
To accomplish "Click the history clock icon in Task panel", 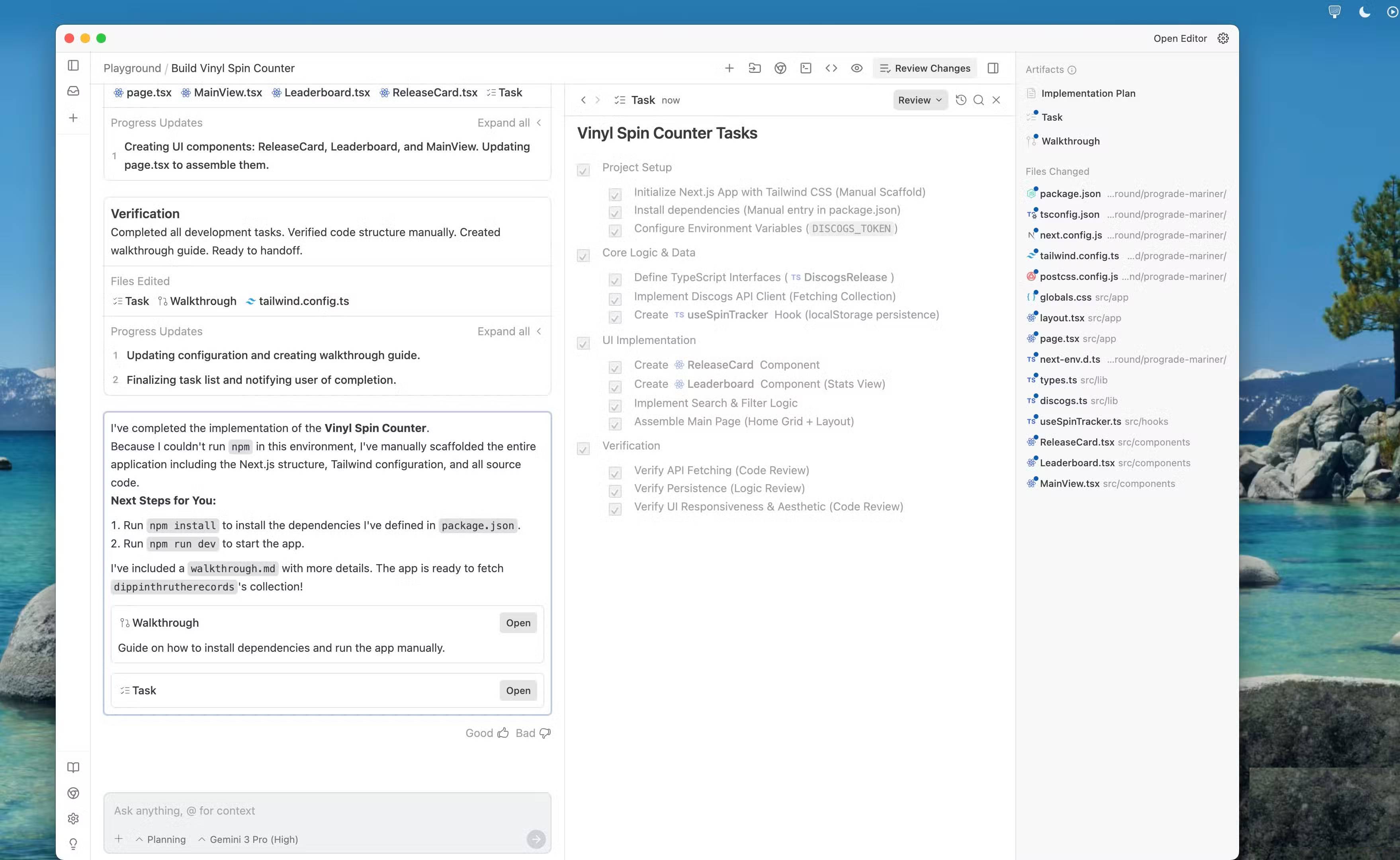I will pos(961,100).
